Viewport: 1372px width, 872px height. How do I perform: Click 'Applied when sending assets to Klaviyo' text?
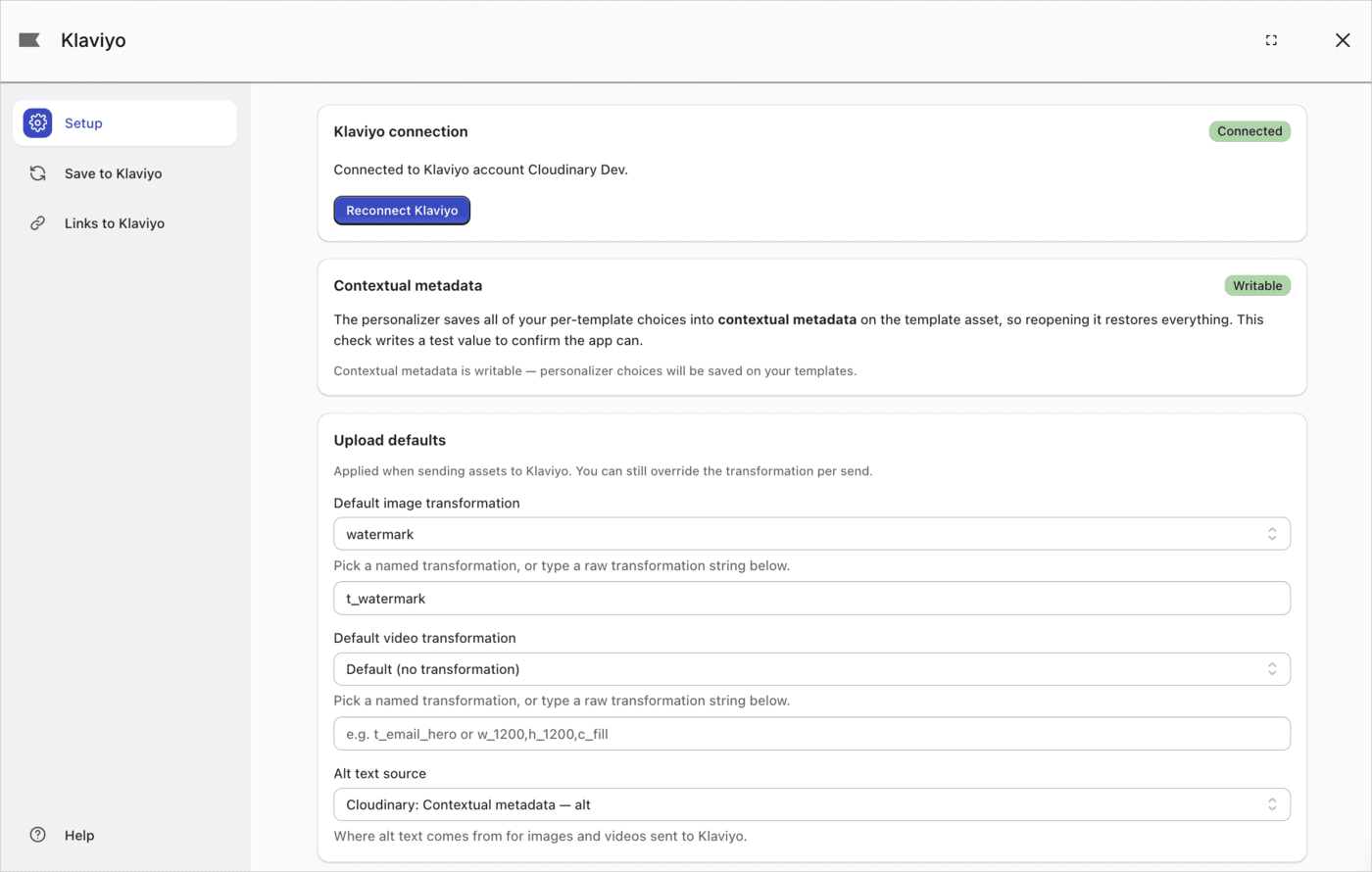(x=603, y=471)
